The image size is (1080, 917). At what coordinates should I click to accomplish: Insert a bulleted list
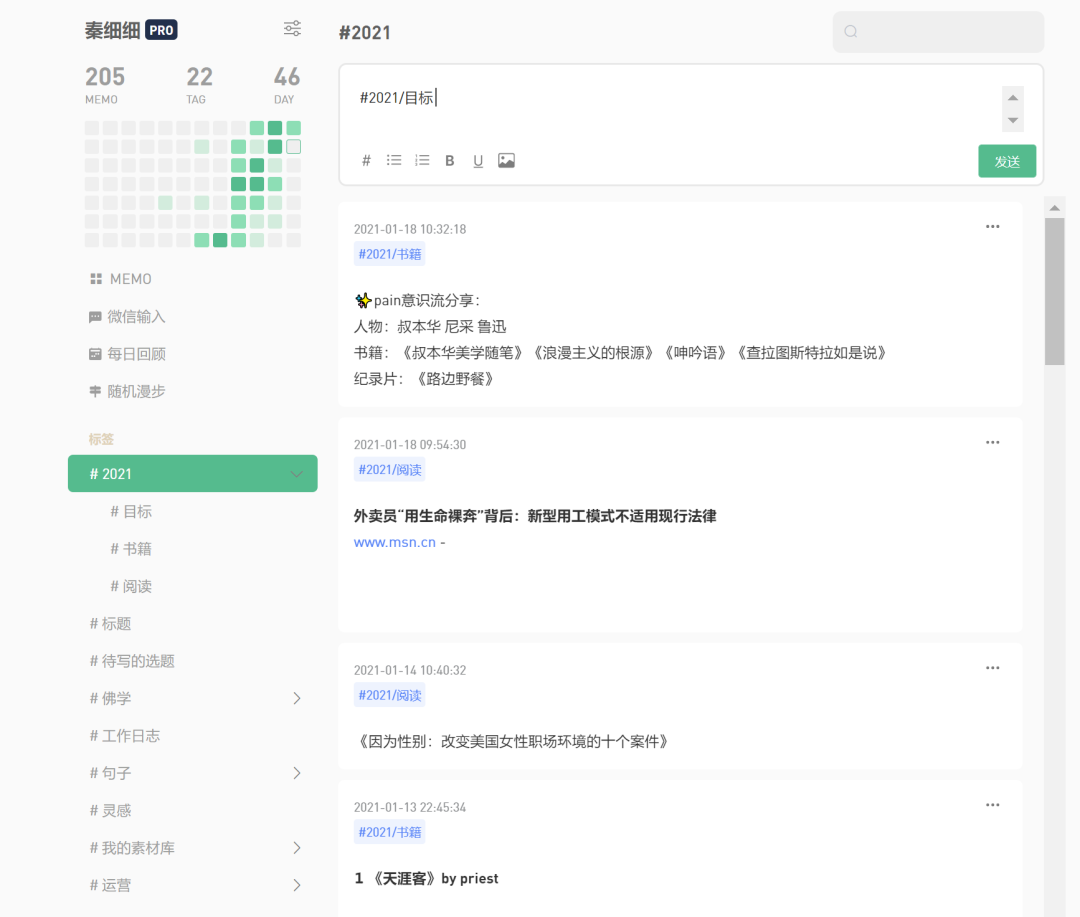click(x=394, y=161)
